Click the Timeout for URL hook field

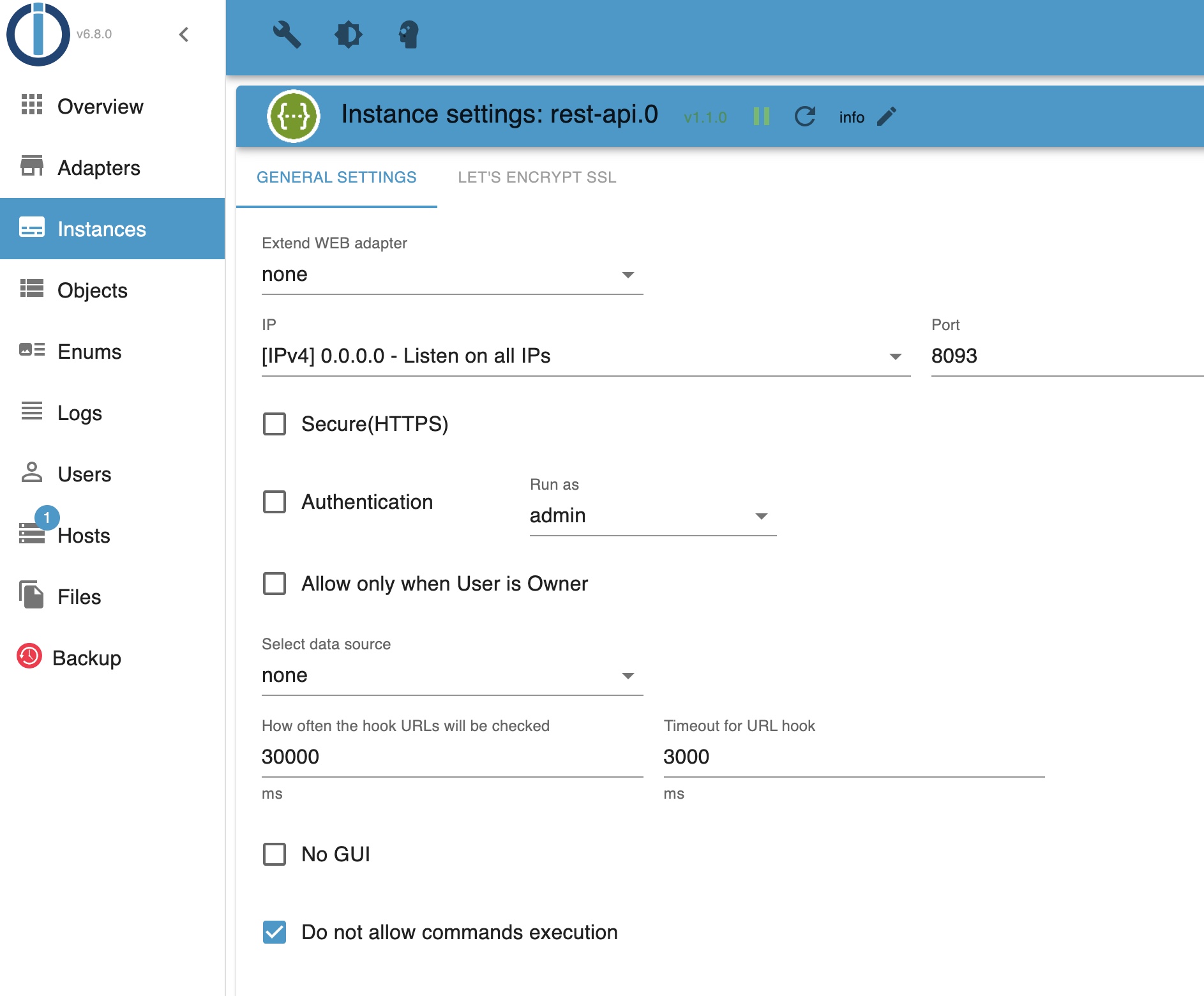tap(853, 757)
